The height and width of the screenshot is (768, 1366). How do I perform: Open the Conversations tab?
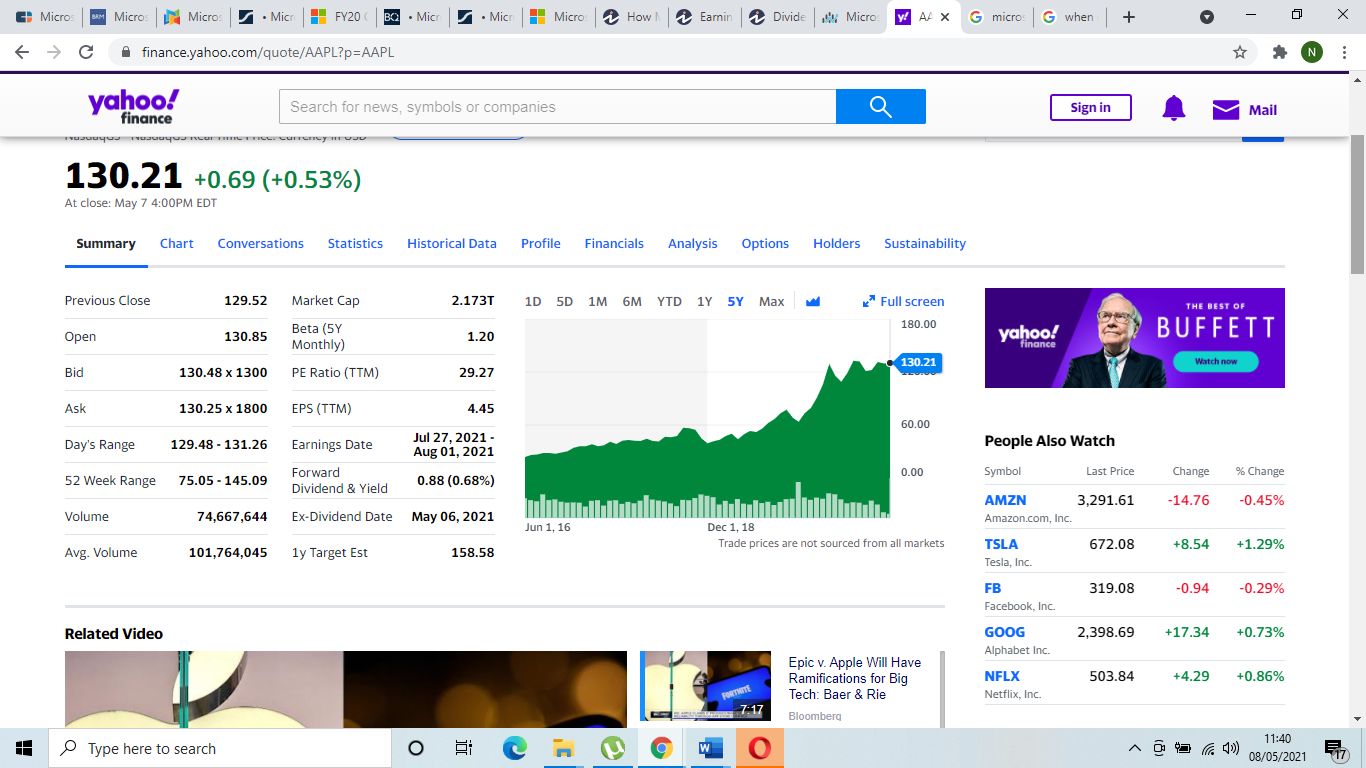tap(261, 243)
